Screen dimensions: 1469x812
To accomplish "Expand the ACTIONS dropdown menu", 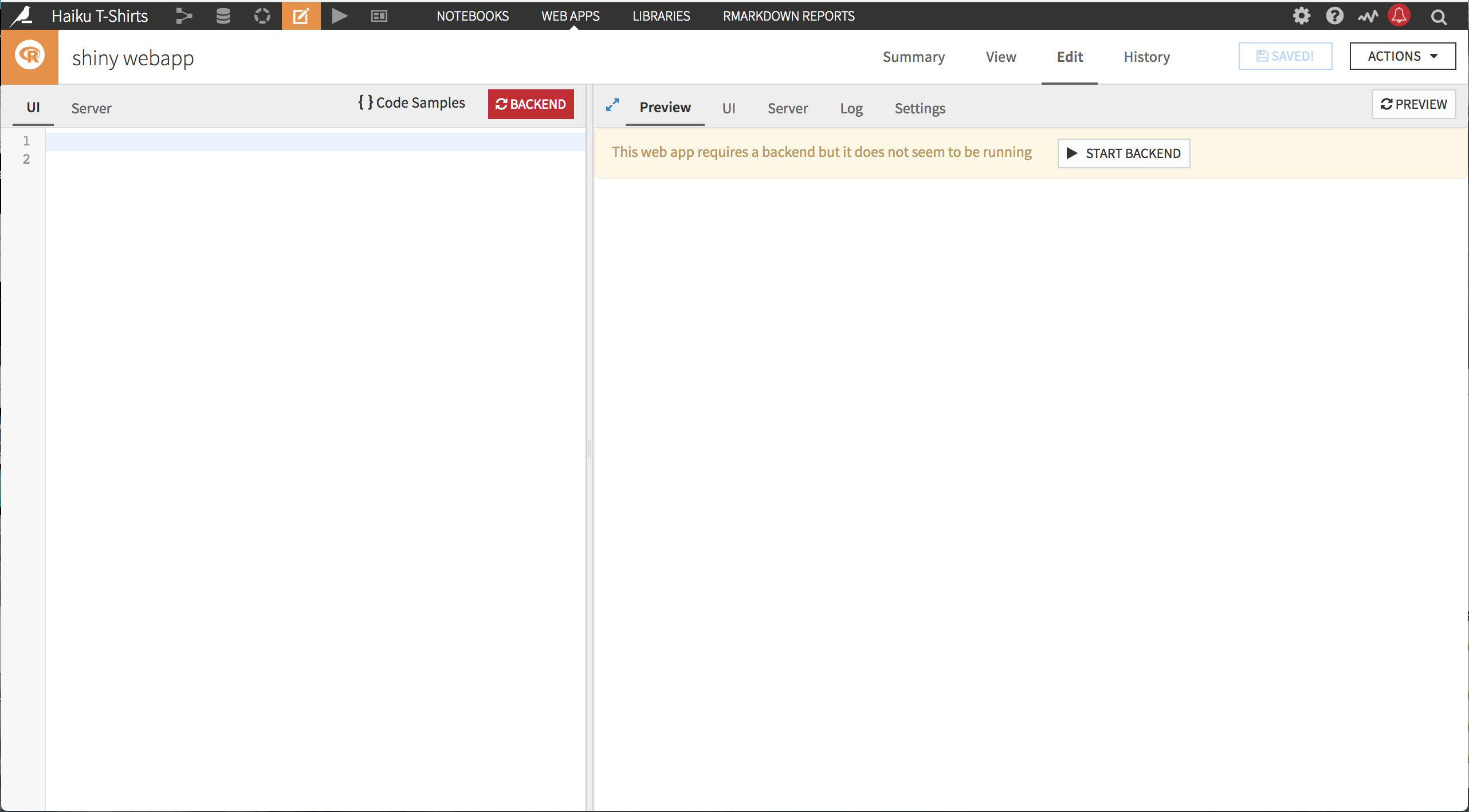I will click(x=1401, y=55).
